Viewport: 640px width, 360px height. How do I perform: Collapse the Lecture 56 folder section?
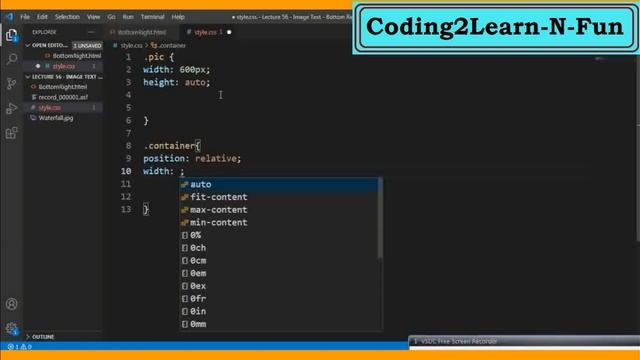coord(63,77)
